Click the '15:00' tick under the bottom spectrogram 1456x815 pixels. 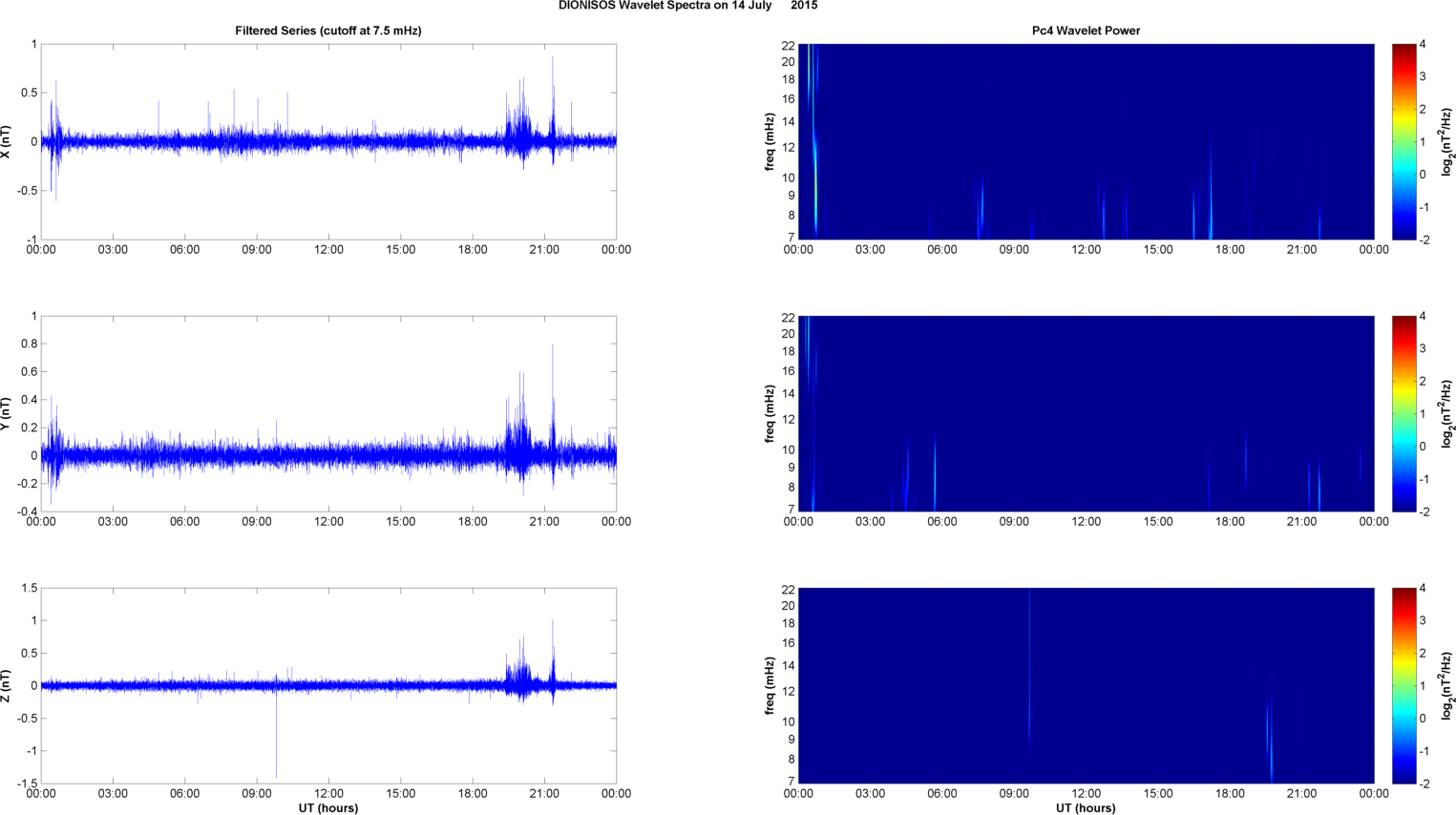point(1158,794)
